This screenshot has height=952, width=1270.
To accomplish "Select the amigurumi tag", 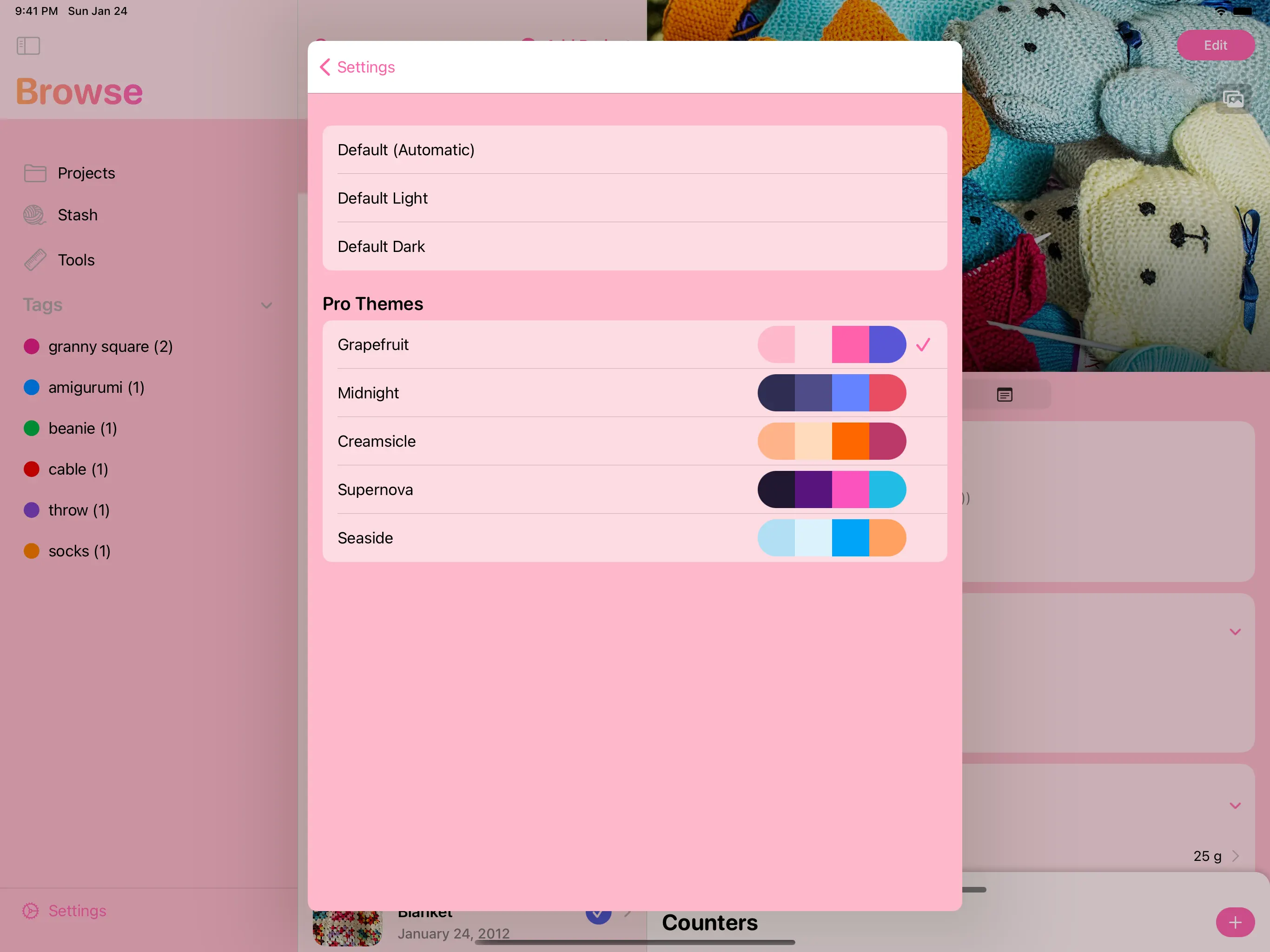I will pyautogui.click(x=96, y=388).
